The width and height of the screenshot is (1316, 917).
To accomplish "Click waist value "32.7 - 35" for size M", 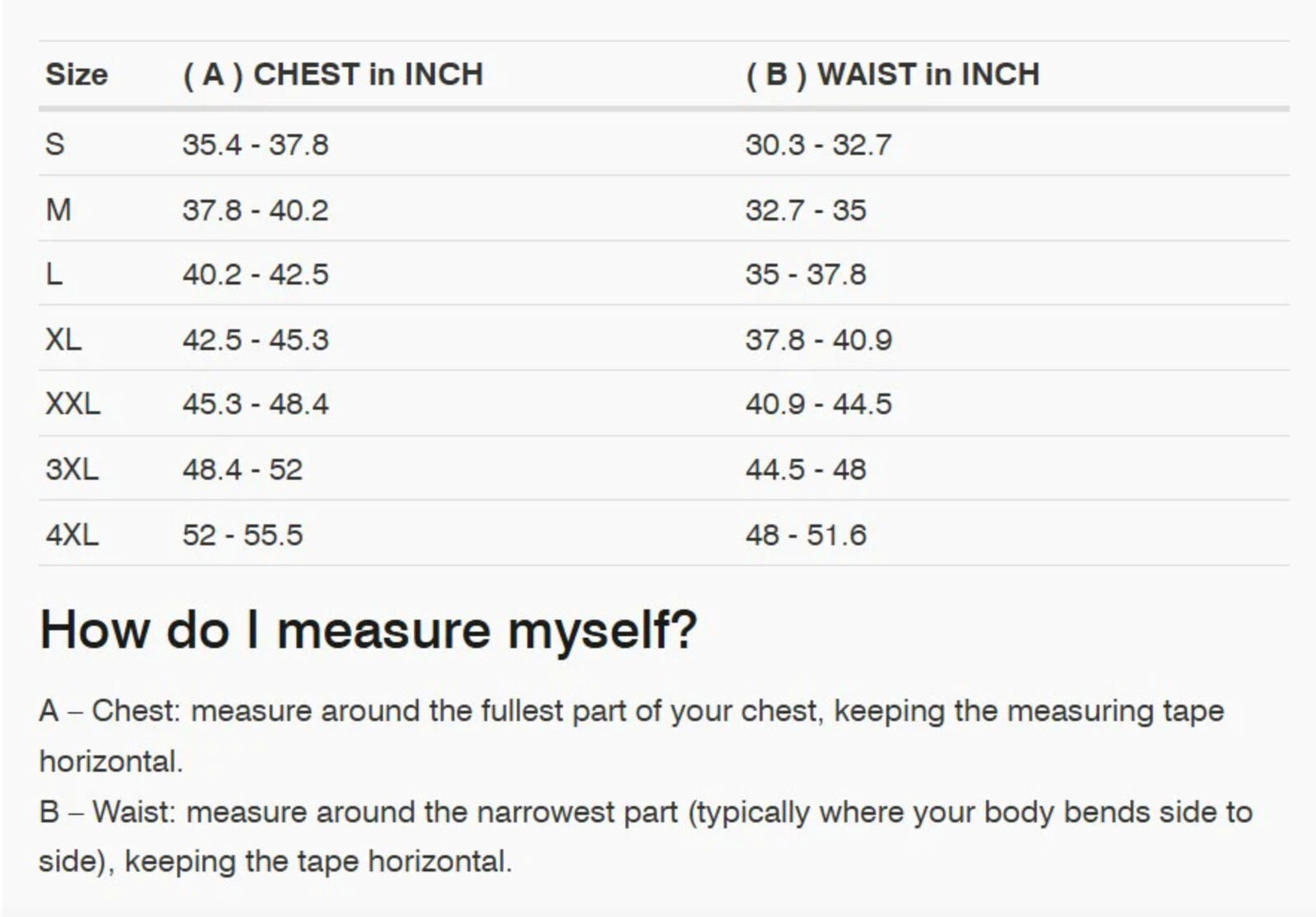I will pos(806,210).
